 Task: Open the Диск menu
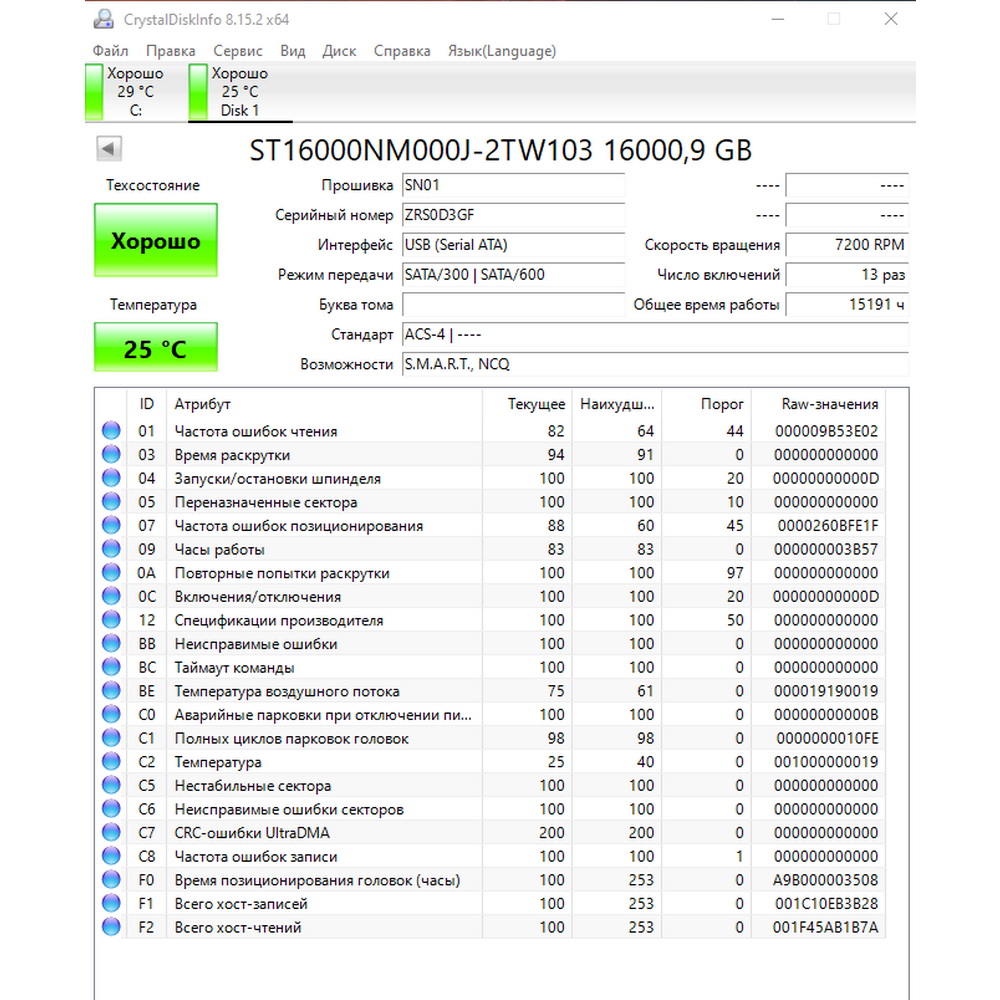pyautogui.click(x=339, y=51)
